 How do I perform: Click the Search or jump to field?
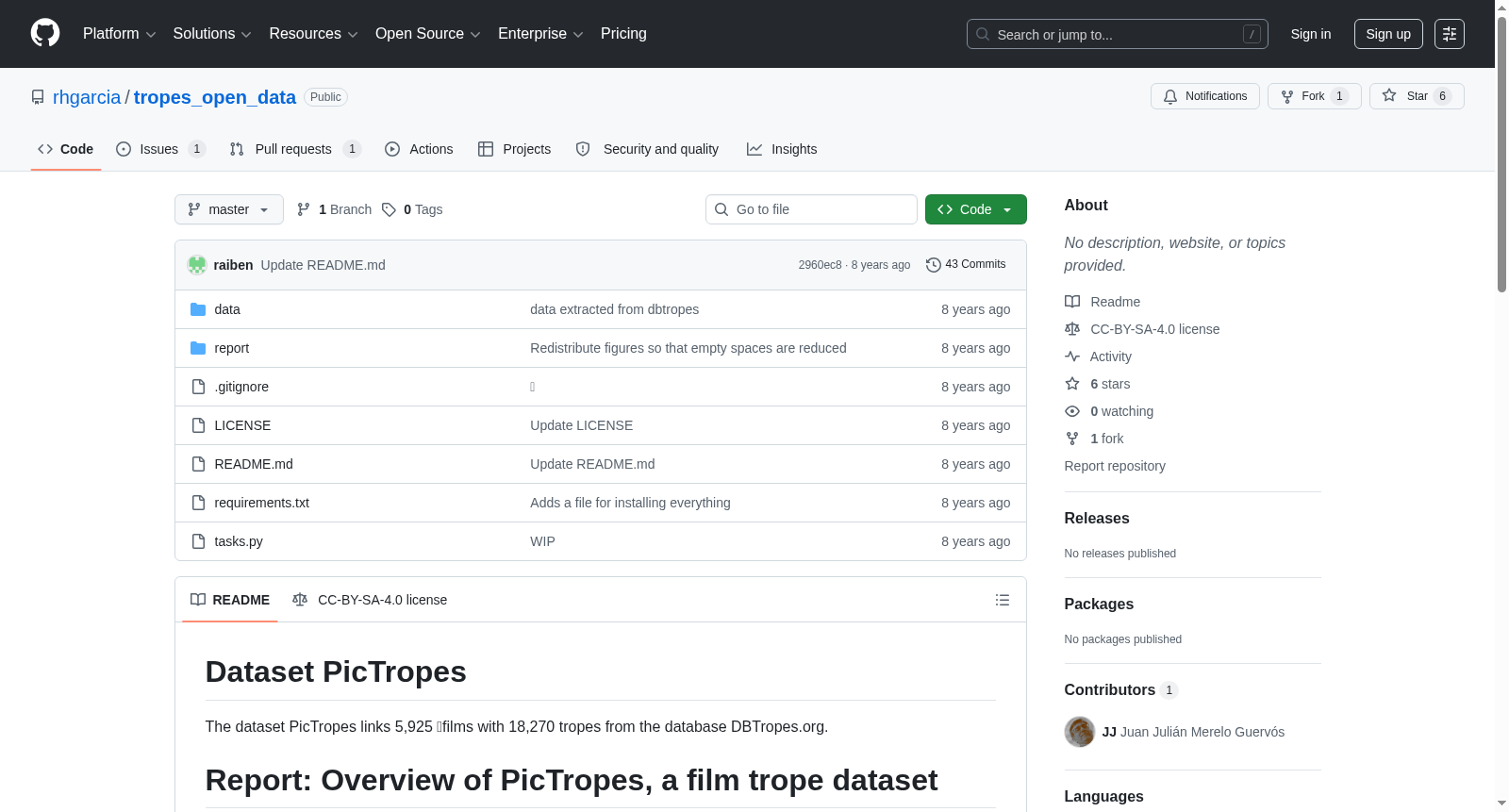pyautogui.click(x=1118, y=34)
